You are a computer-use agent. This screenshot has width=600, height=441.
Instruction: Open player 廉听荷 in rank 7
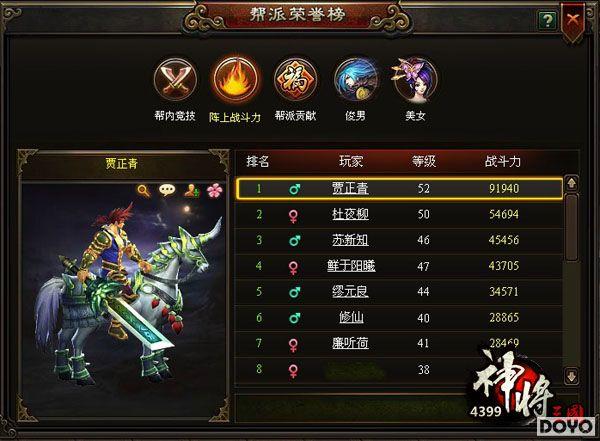tap(350, 343)
